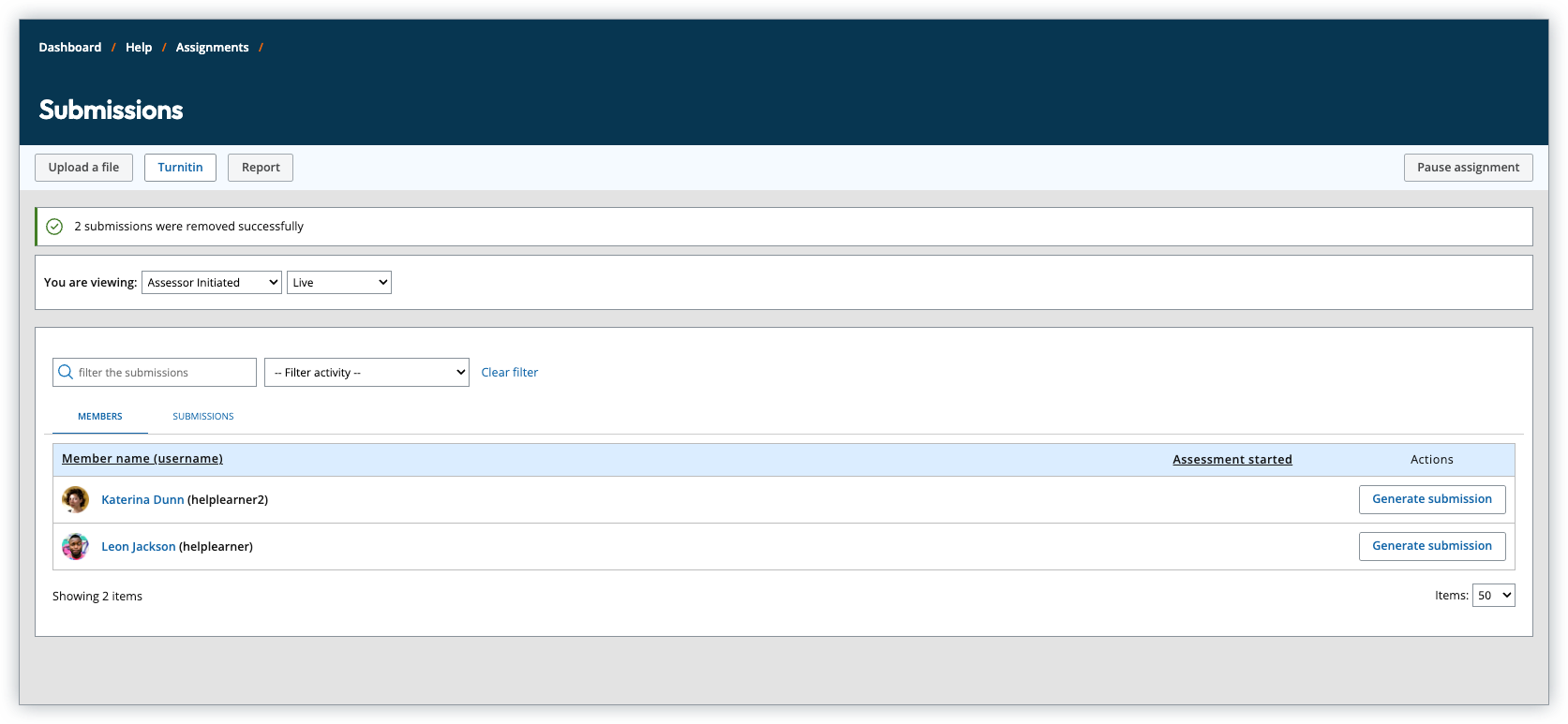
Task: Click Katerina Dunn's profile avatar
Action: click(75, 499)
